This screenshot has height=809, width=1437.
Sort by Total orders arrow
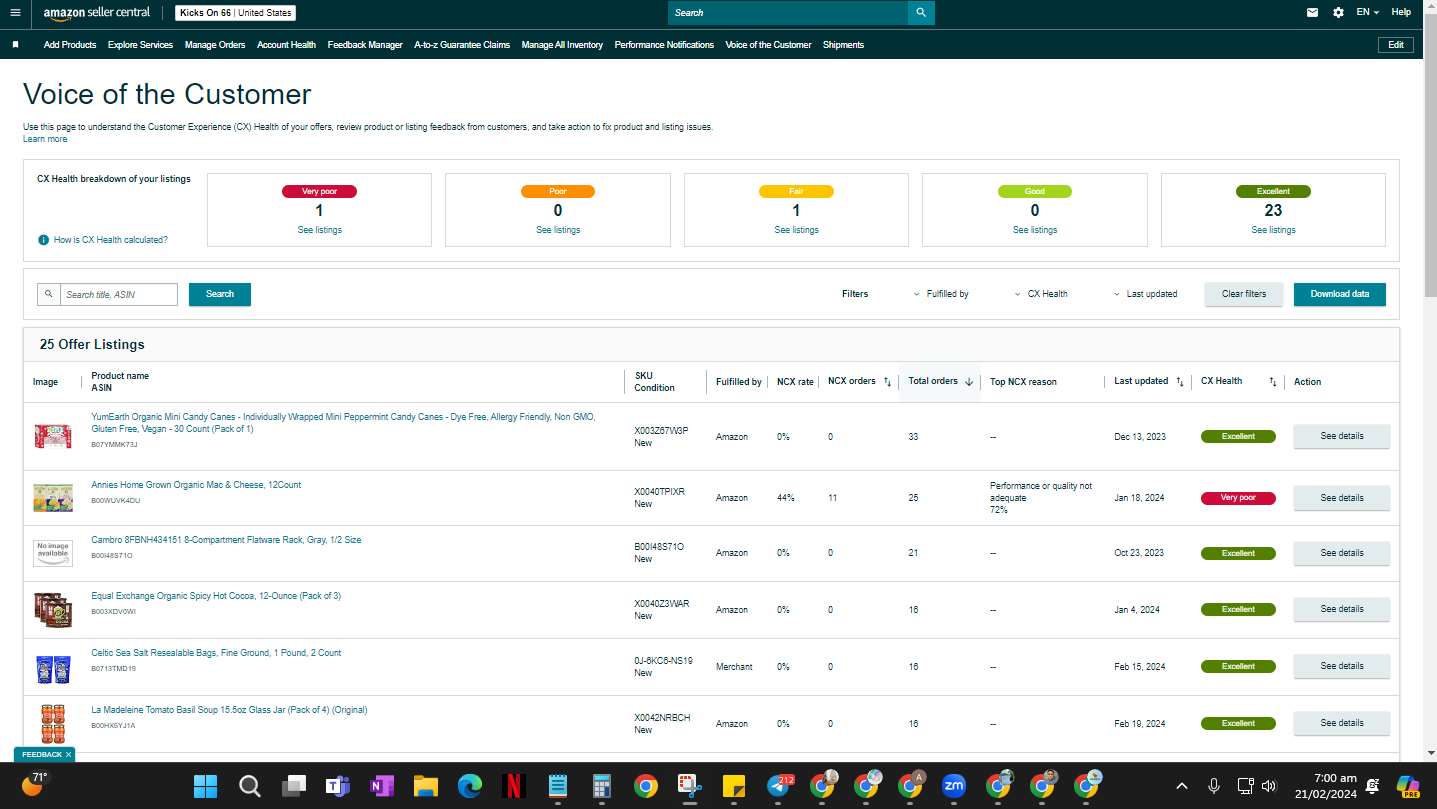pos(969,381)
